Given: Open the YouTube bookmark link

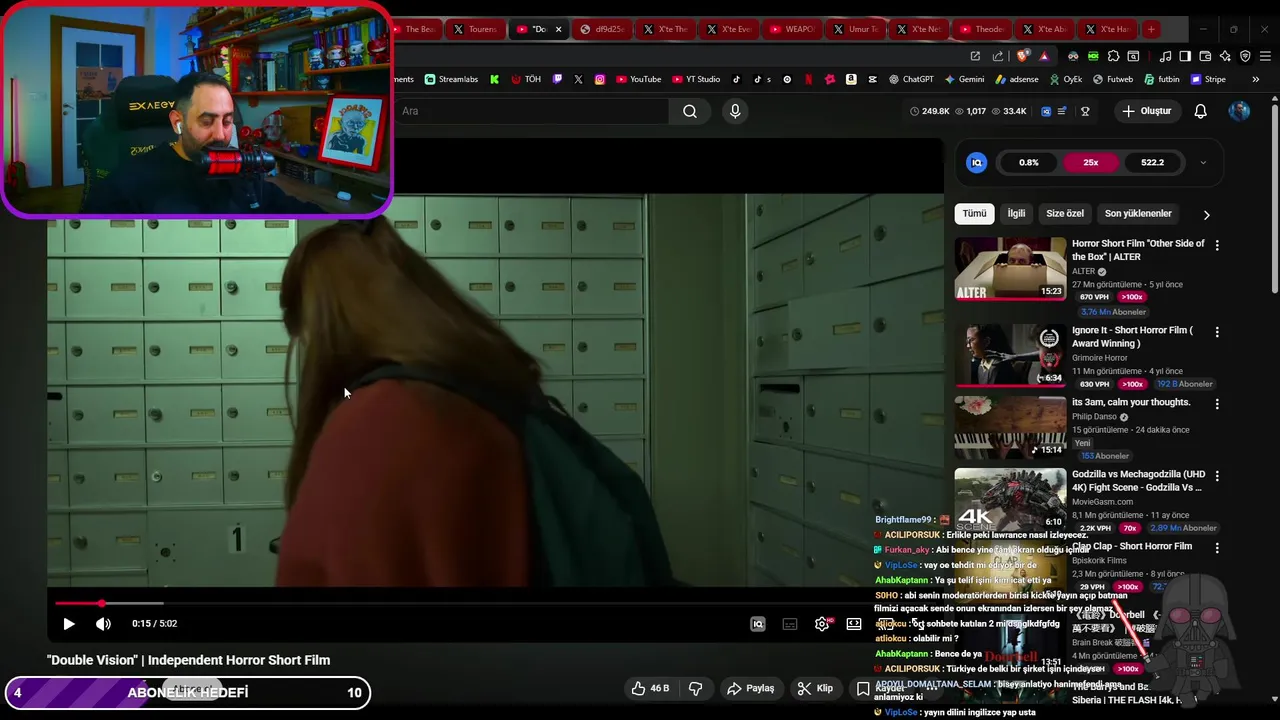Looking at the screenshot, I should coord(638,79).
